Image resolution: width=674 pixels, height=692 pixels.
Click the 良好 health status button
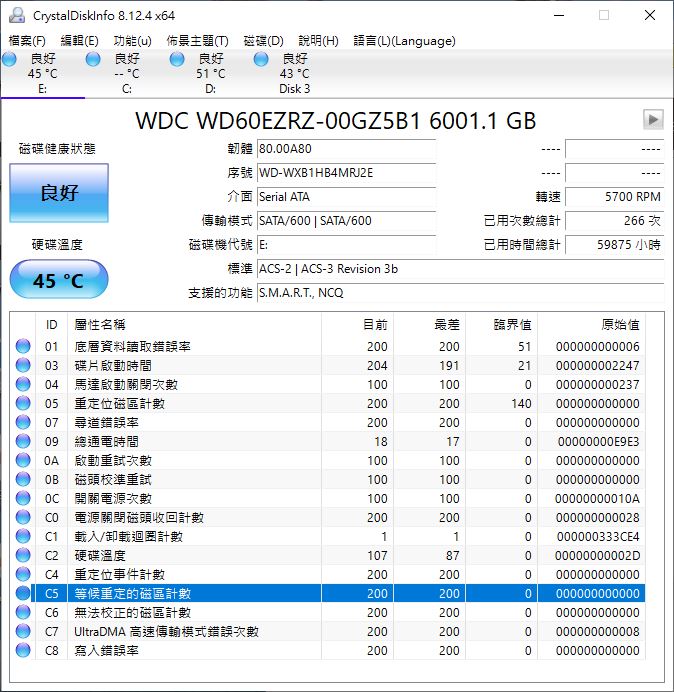click(59, 193)
